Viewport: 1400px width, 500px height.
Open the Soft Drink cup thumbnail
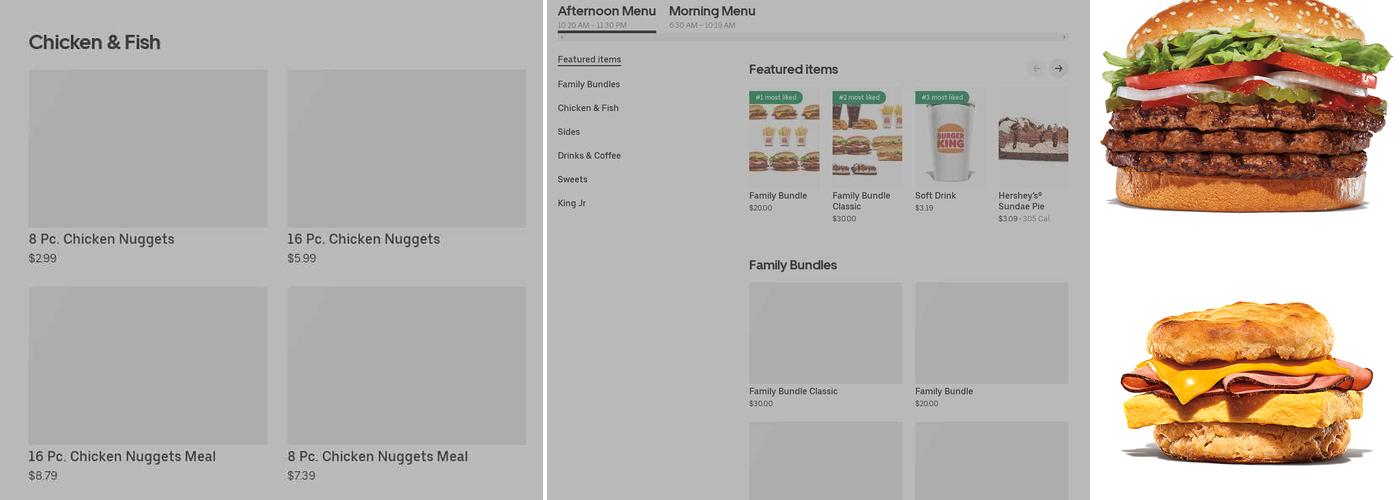click(950, 136)
